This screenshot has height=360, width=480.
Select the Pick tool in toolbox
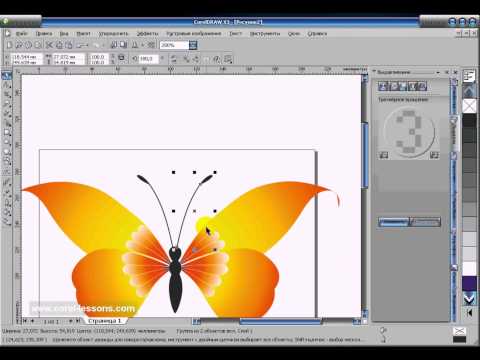pos(6,76)
